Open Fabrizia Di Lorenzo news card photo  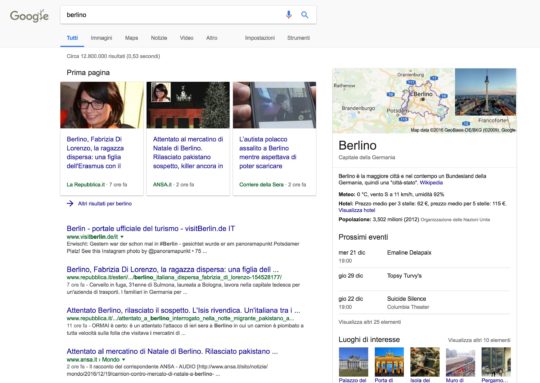click(102, 105)
